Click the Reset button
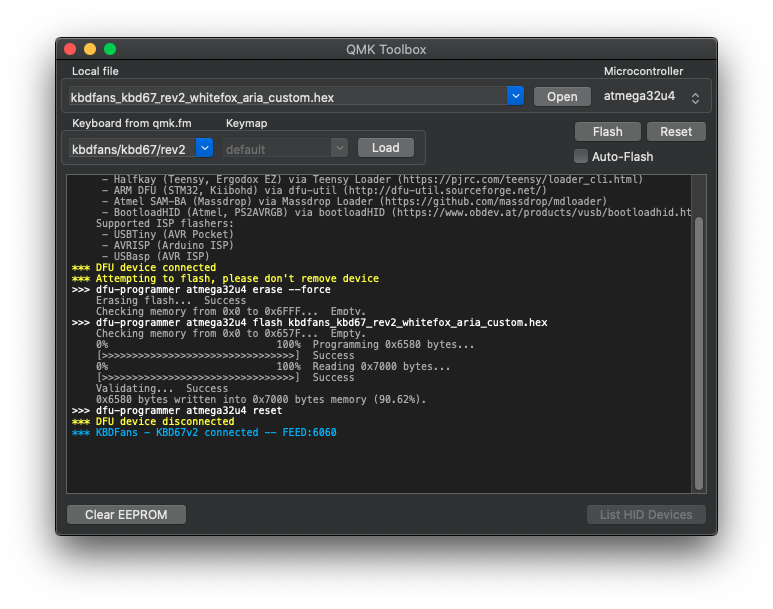Image resolution: width=773 pixels, height=609 pixels. [676, 132]
